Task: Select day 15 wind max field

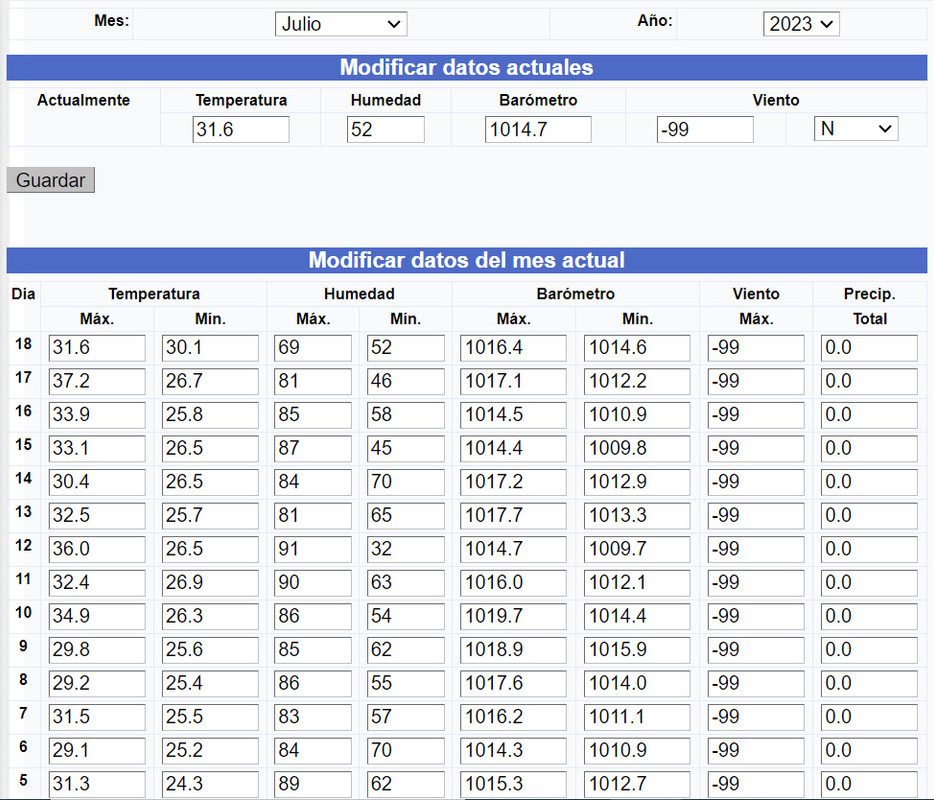Action: pos(756,449)
